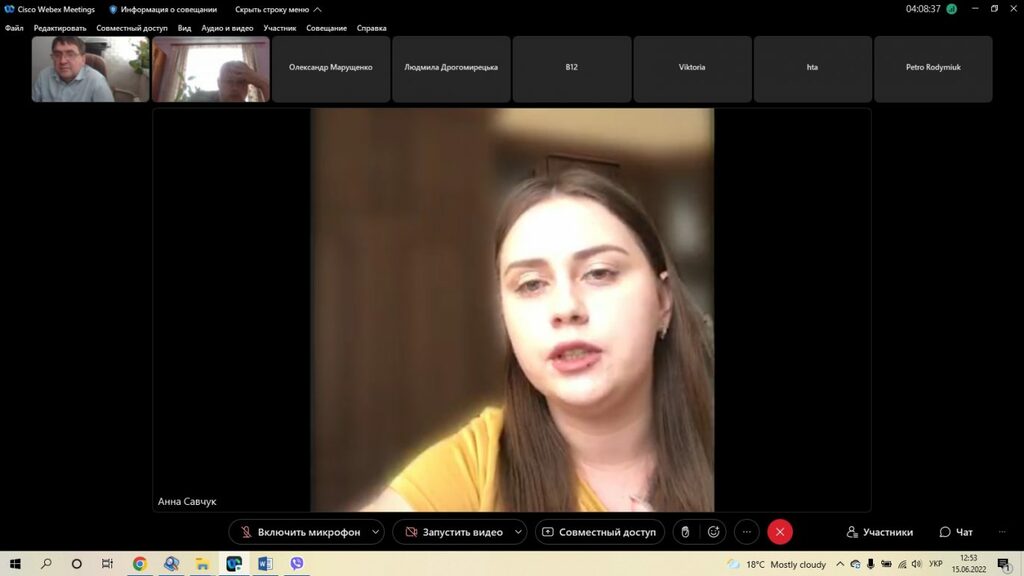Open the Чат chat panel
Image resolution: width=1024 pixels, height=576 pixels.
(956, 532)
